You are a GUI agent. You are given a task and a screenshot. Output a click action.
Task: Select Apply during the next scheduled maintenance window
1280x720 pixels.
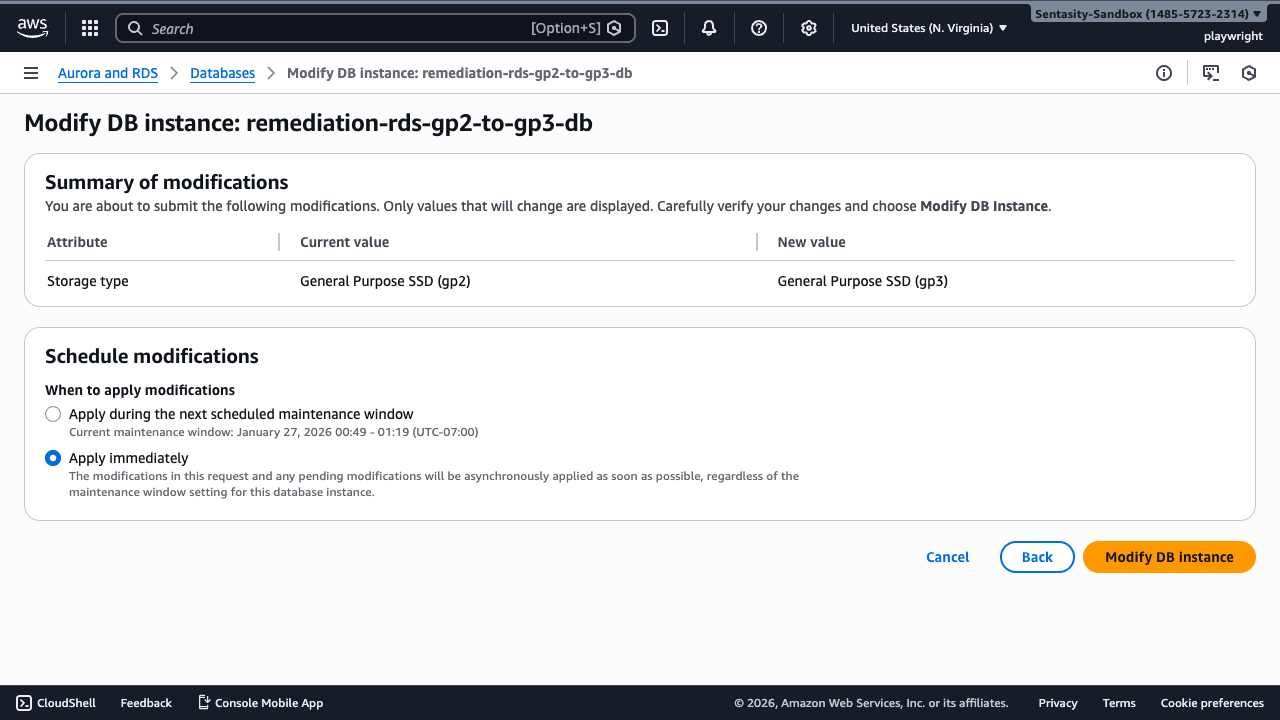(x=53, y=414)
